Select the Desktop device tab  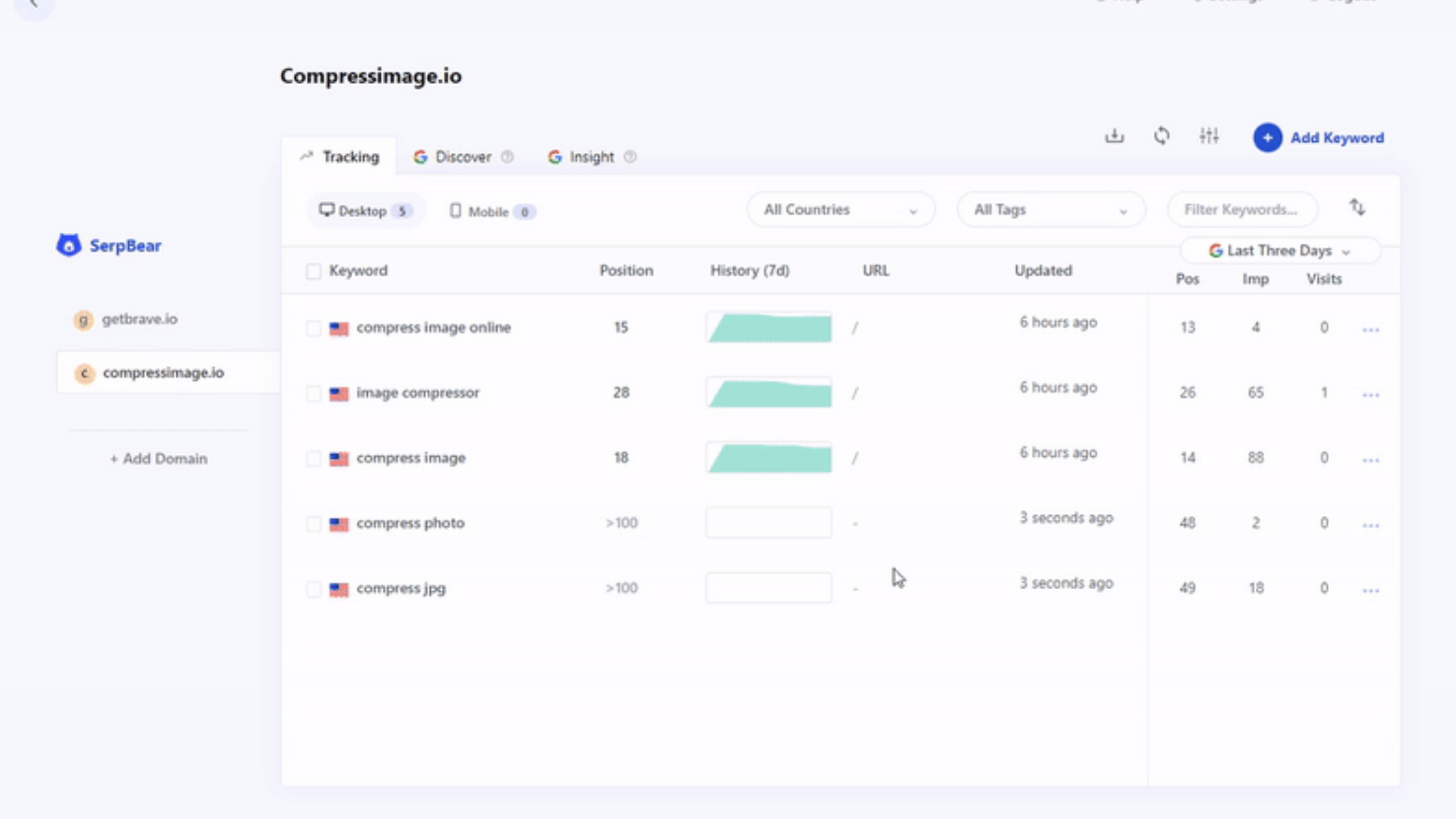[x=365, y=211]
